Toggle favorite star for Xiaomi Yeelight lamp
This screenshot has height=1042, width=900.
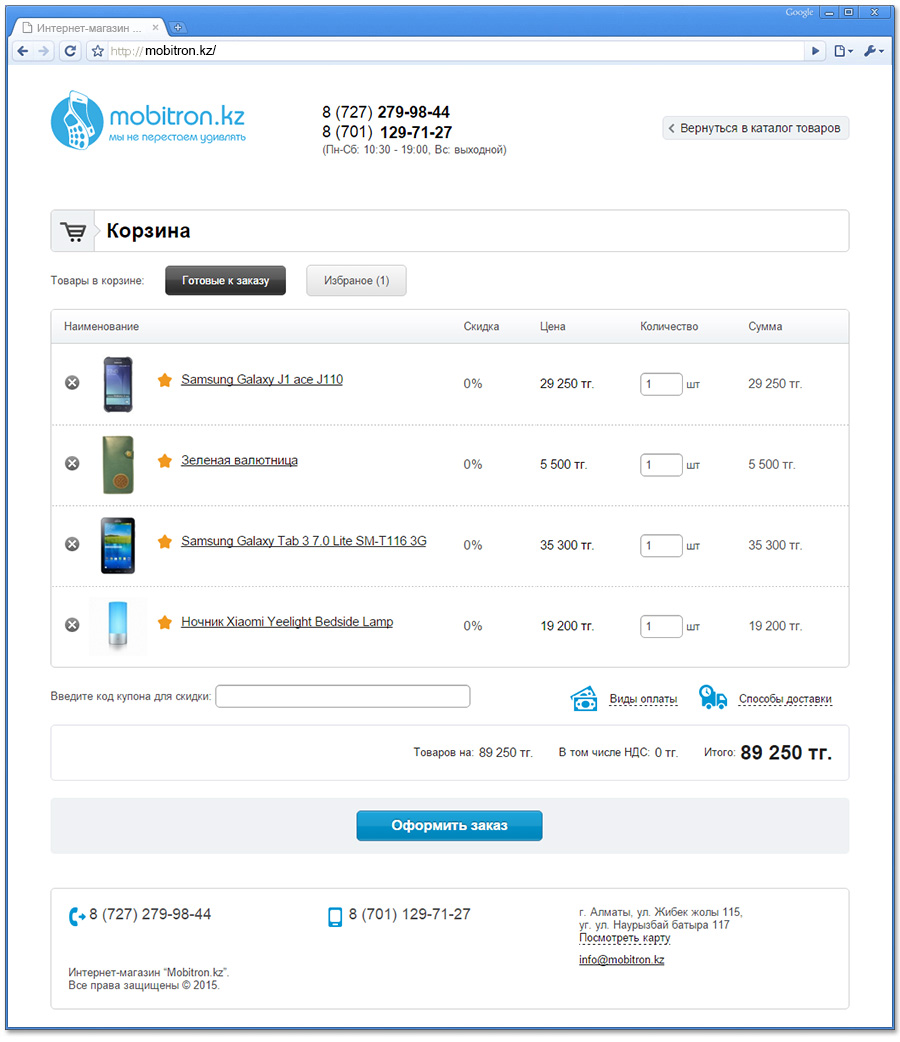point(164,622)
